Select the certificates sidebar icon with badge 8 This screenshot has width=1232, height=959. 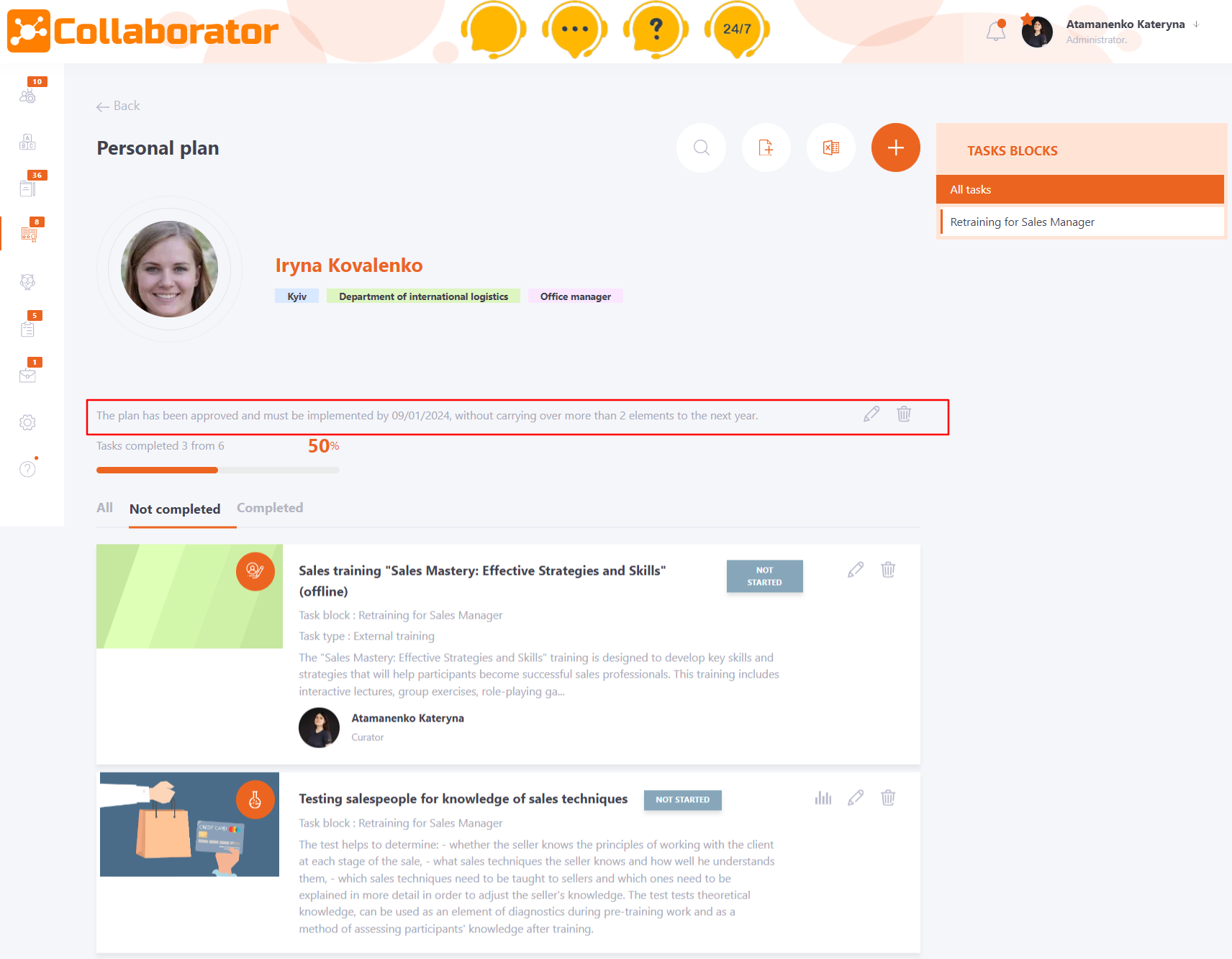tap(27, 233)
